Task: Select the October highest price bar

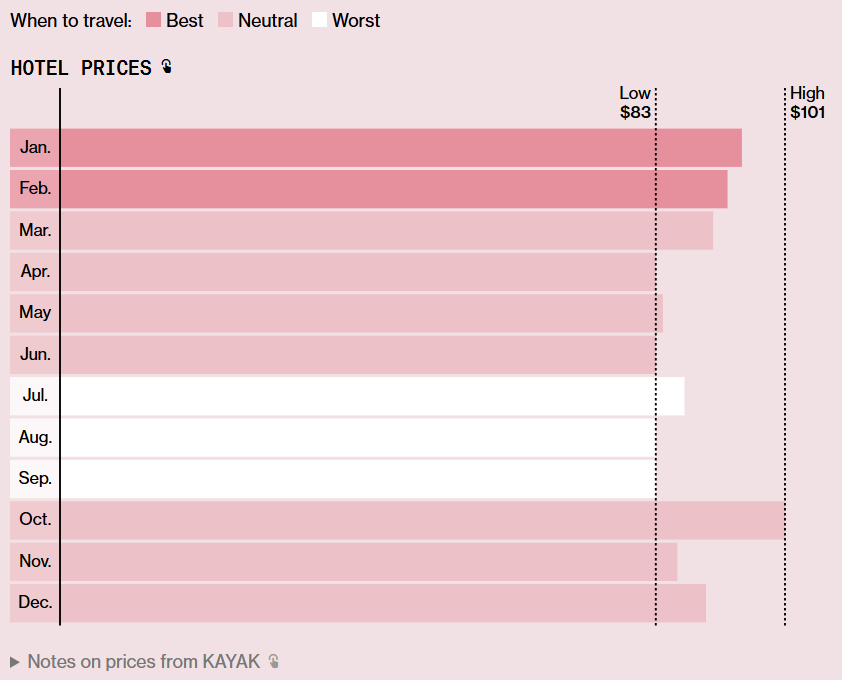Action: pos(422,520)
